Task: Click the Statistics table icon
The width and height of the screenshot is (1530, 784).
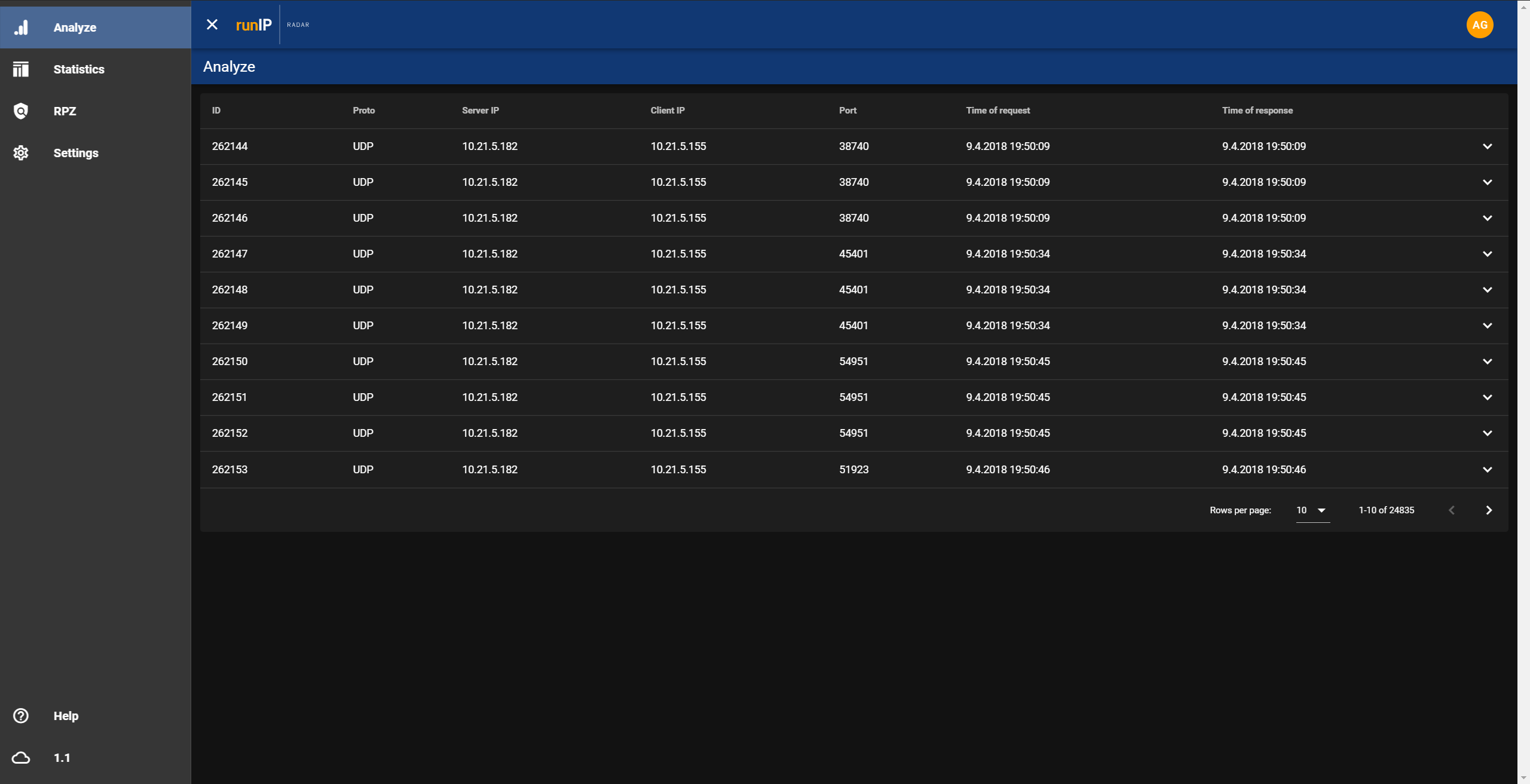Action: point(21,69)
